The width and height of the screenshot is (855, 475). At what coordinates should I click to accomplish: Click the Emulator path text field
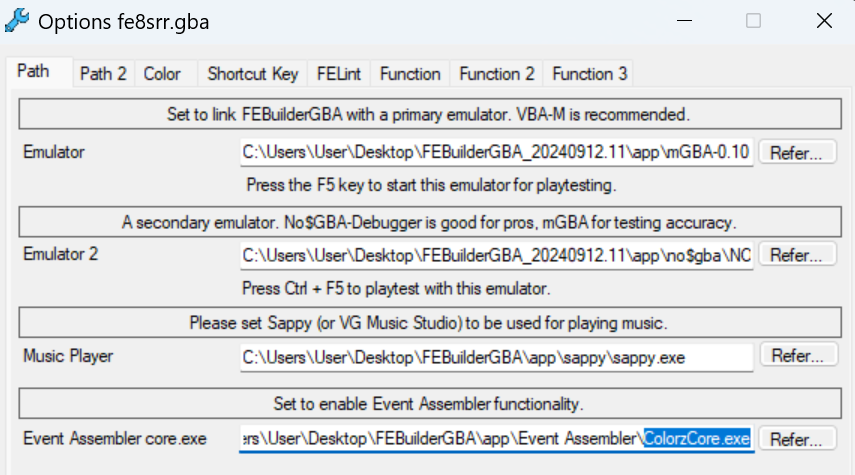(496, 153)
